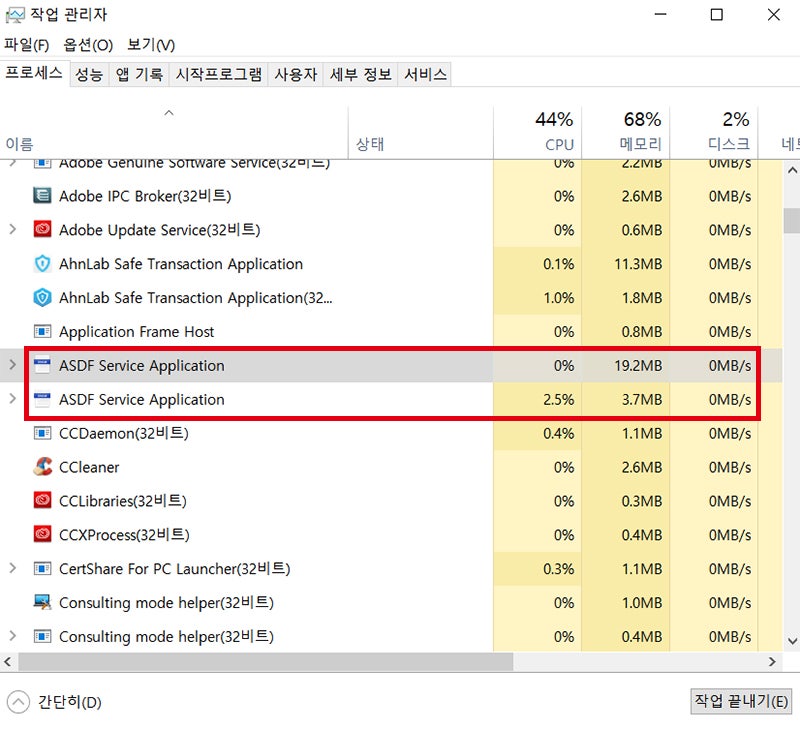Click the horizontal scrollbar thumb

point(265,662)
